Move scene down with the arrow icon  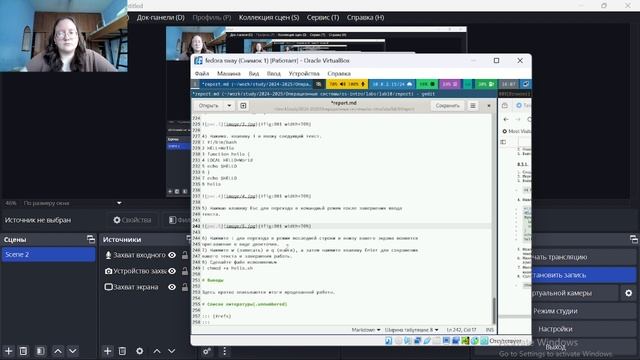click(x=73, y=351)
